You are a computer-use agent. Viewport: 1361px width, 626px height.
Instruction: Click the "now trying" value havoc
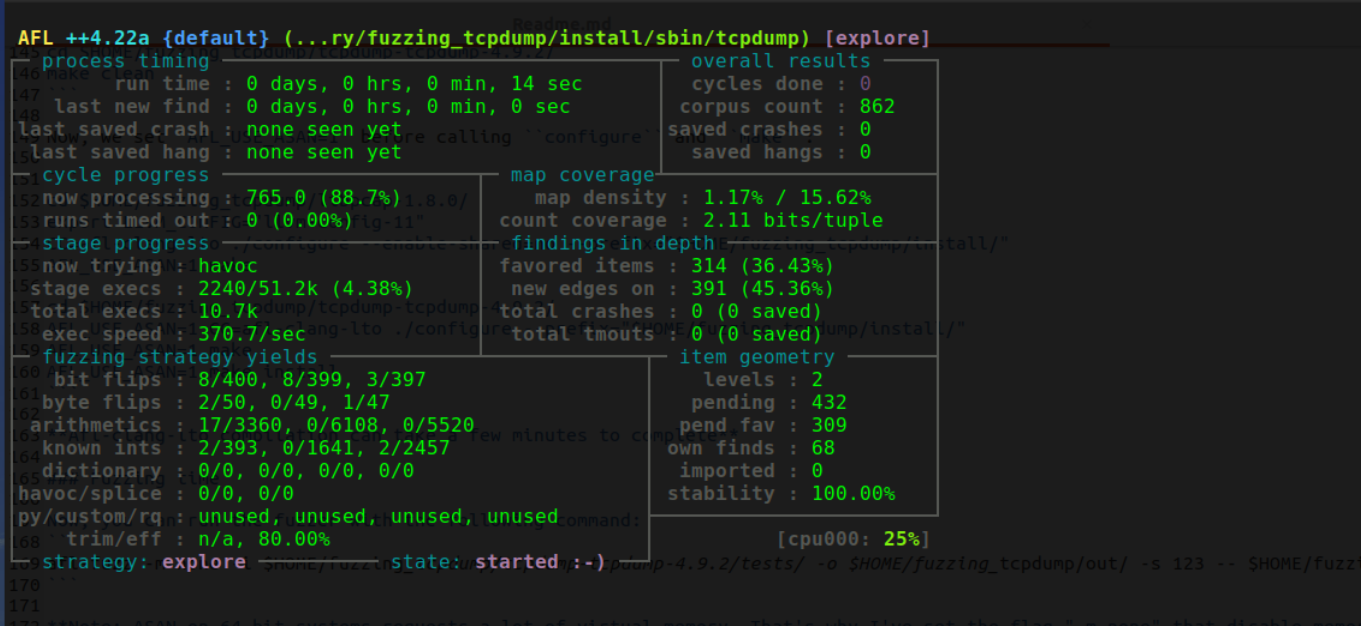click(227, 266)
